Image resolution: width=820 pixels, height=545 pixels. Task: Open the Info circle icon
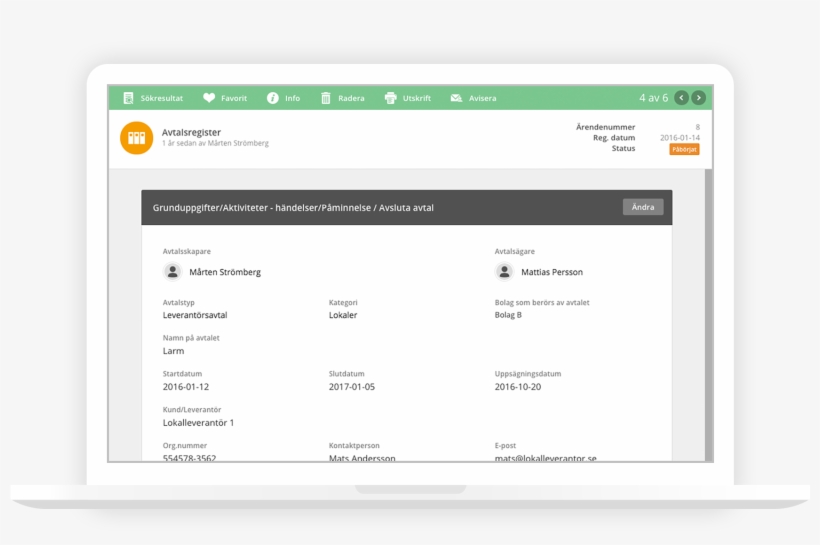[x=272, y=98]
